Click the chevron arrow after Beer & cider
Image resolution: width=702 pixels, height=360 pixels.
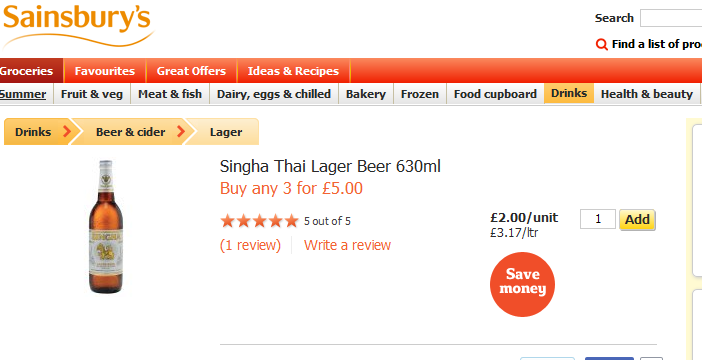[181, 132]
